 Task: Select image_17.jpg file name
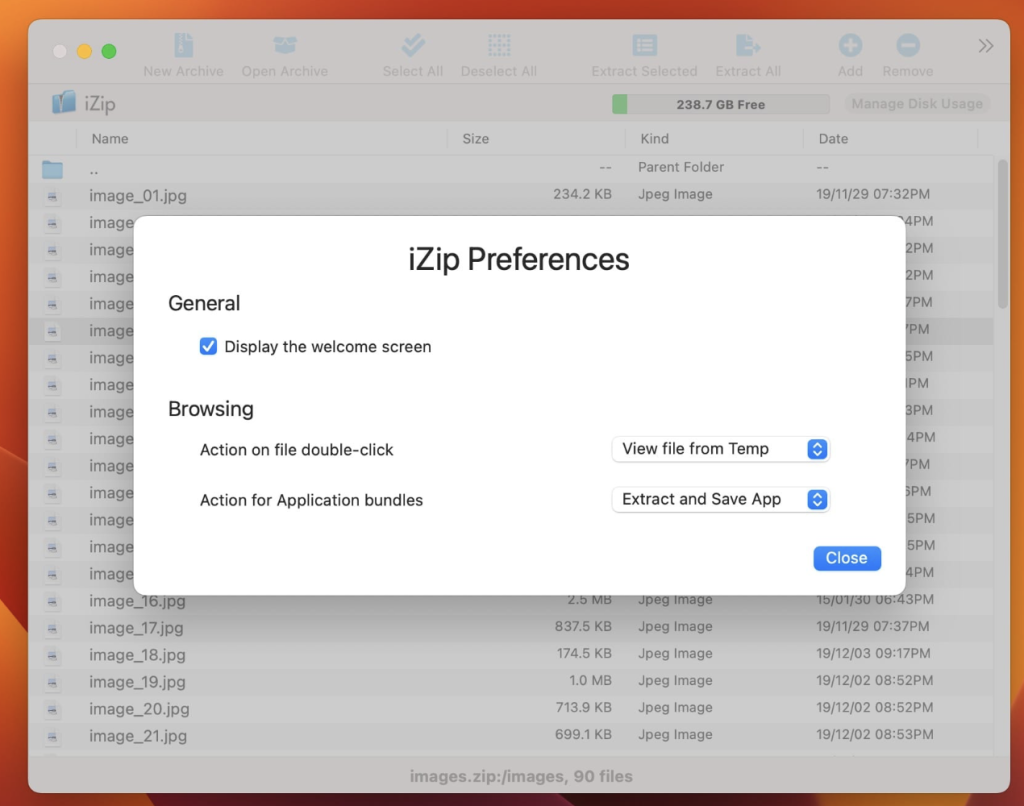click(x=136, y=628)
